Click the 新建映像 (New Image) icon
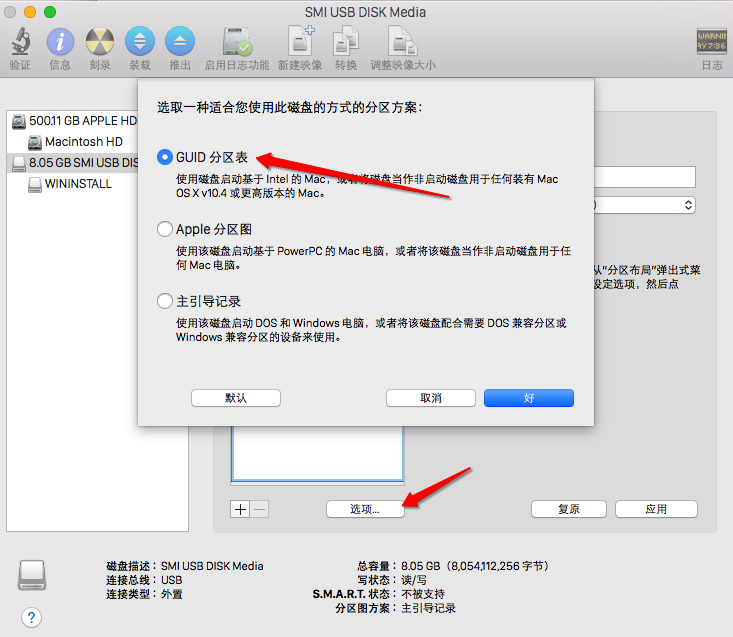The image size is (733, 637). pyautogui.click(x=300, y=41)
